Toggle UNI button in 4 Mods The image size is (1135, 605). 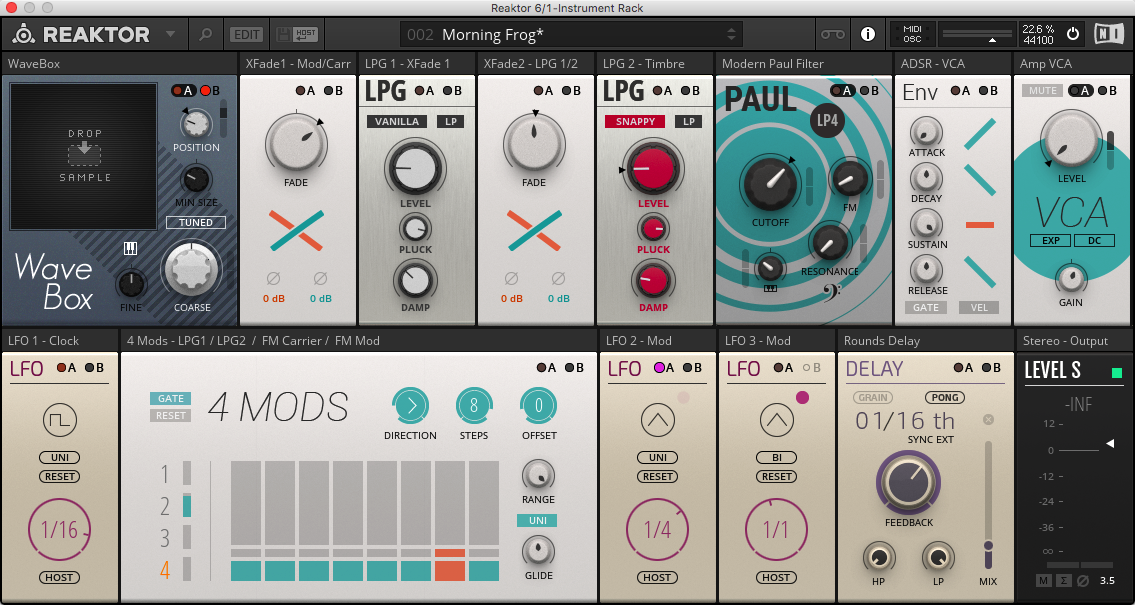(x=537, y=520)
